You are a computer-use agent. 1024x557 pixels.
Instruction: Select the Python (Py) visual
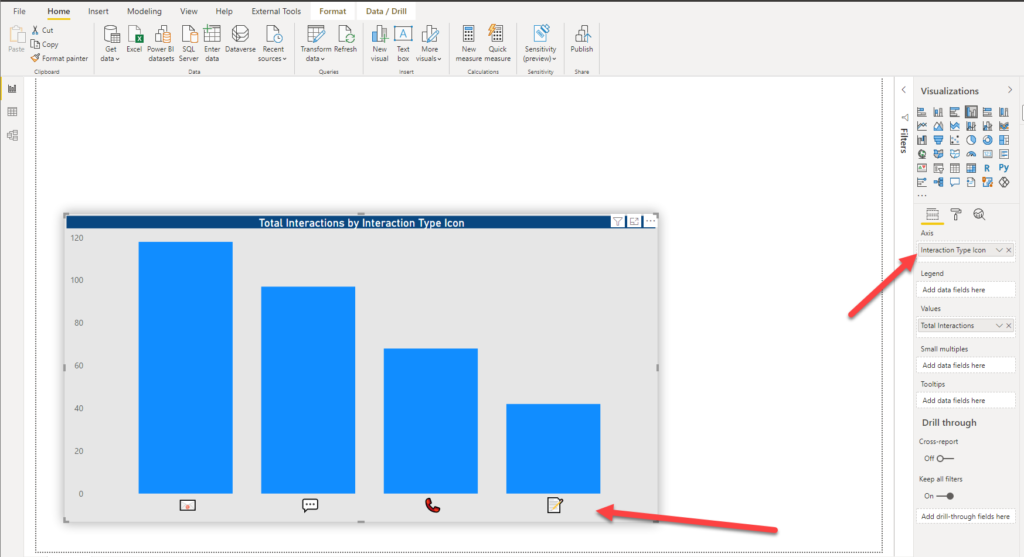1004,168
